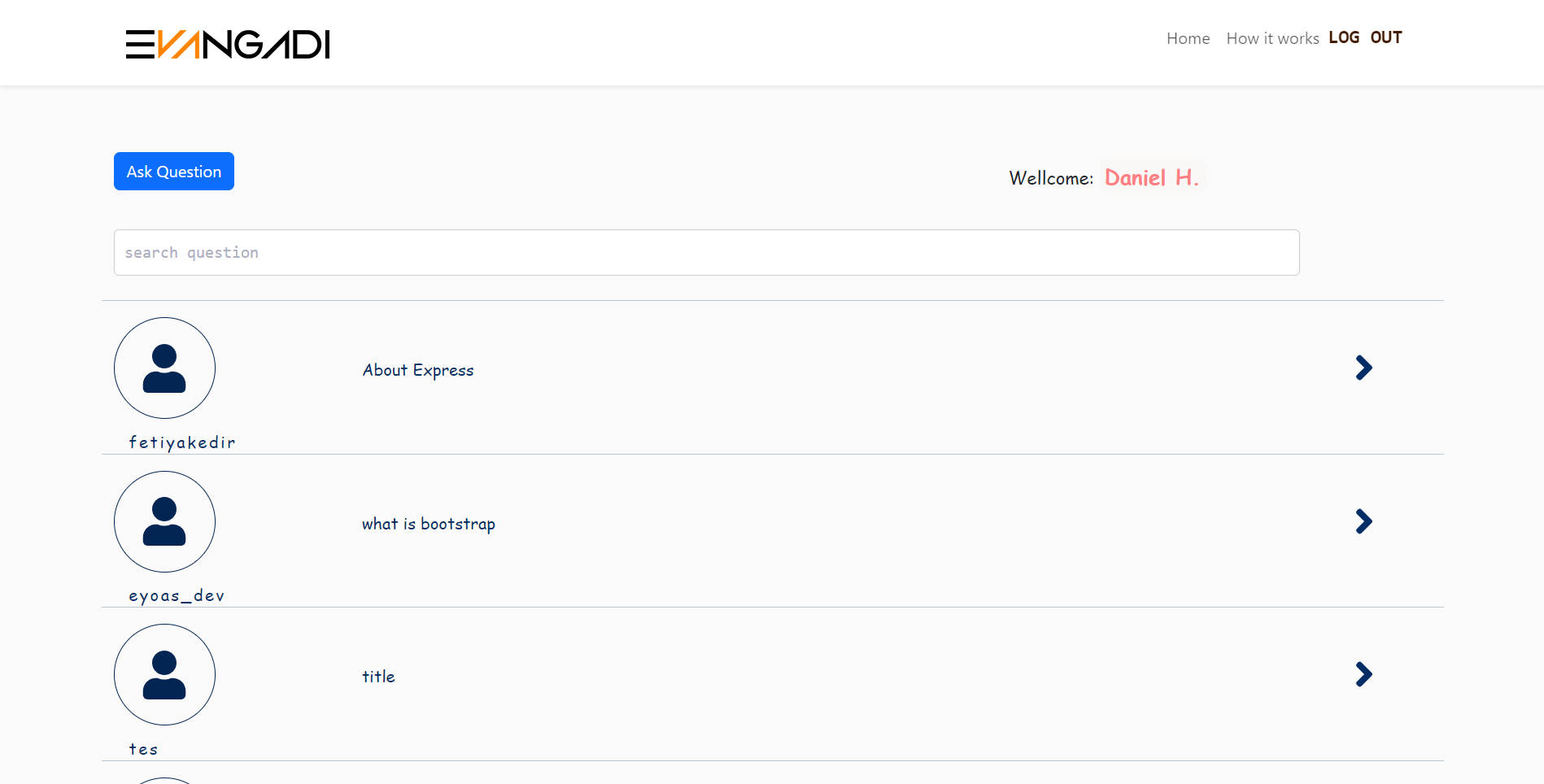Open the Home navigation link
1544x784 pixels.
[x=1188, y=38]
